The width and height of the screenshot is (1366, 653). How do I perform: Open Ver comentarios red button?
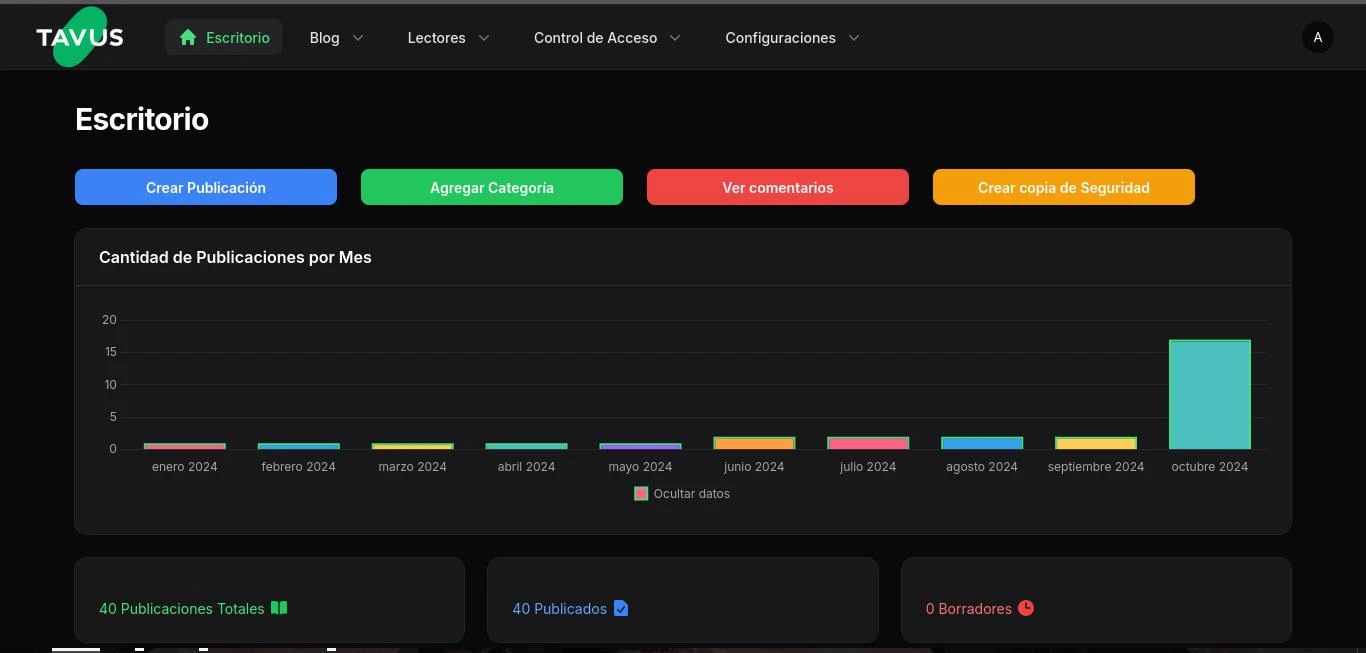777,187
